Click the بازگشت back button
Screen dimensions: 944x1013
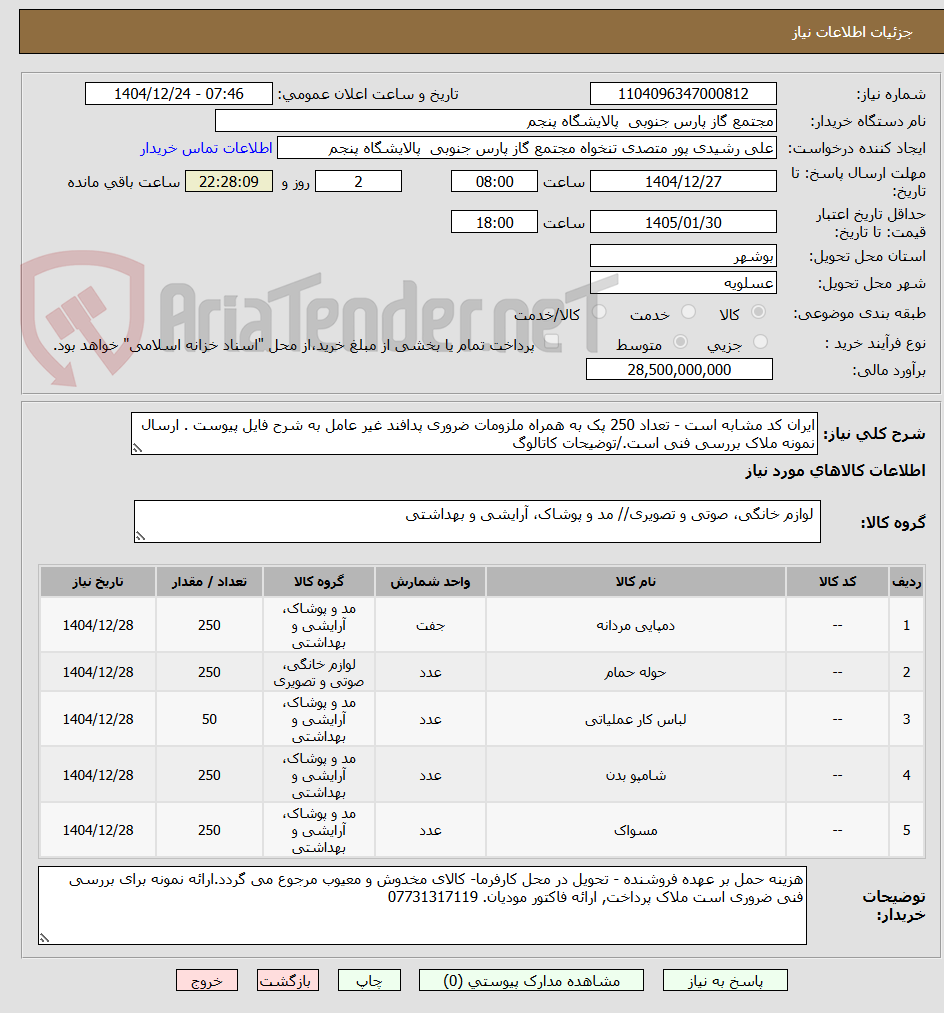[288, 981]
